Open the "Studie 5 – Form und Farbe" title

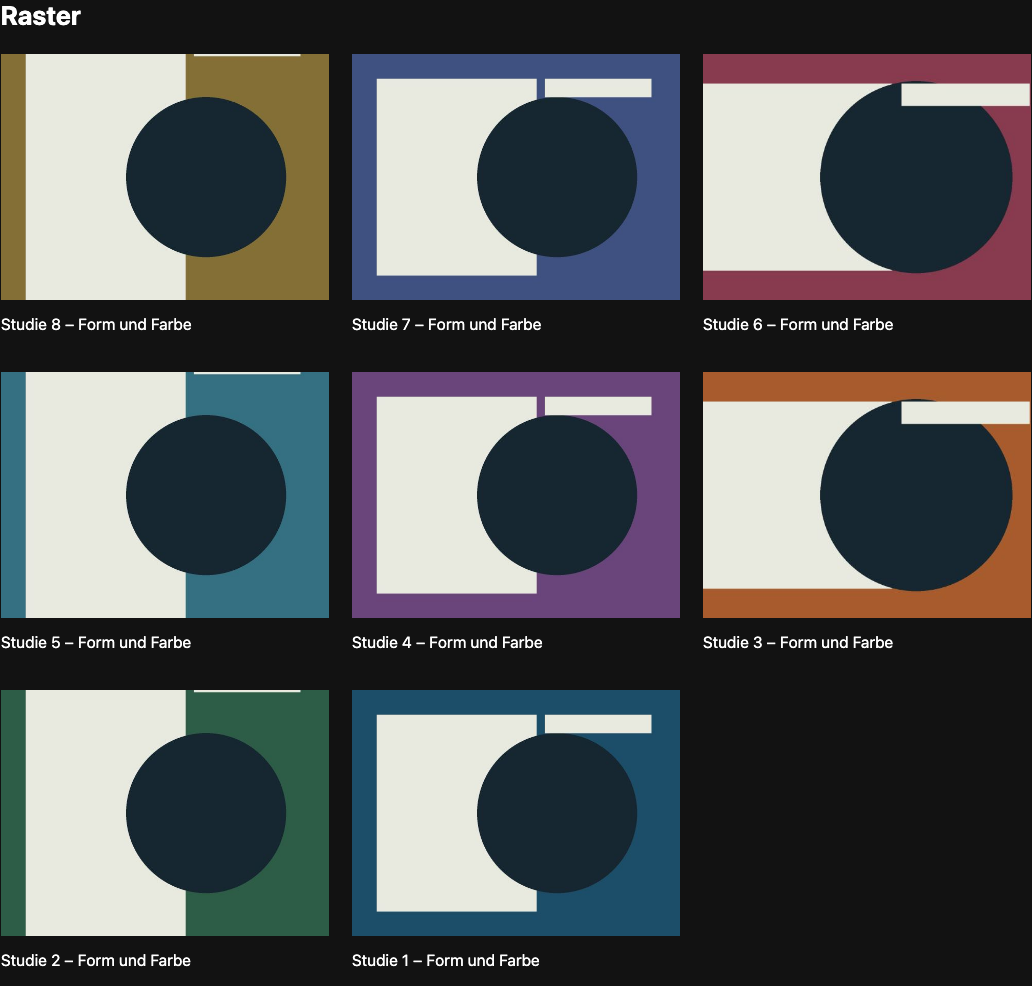pos(96,642)
